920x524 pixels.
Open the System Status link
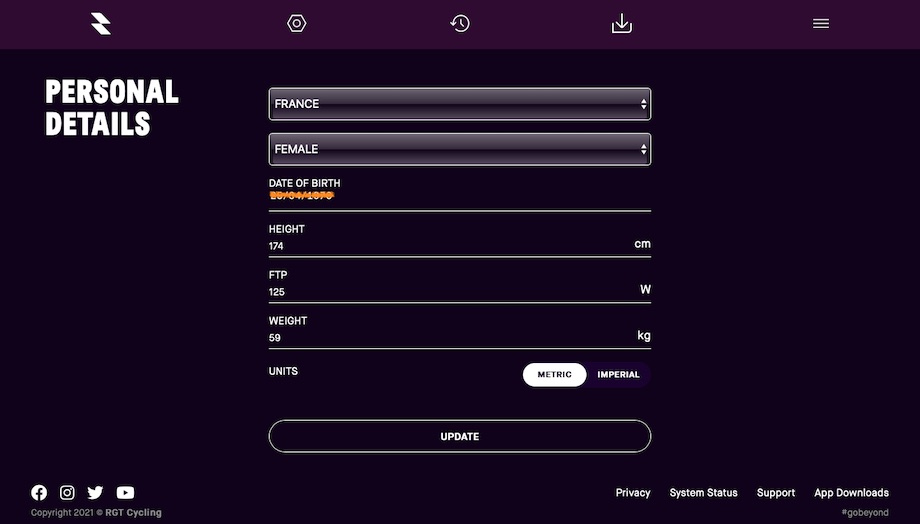(703, 493)
